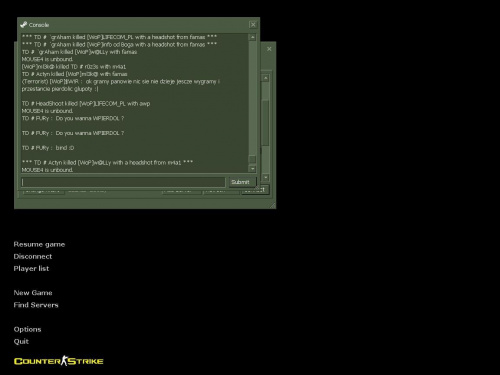Click the resize grip of the background window
This screenshot has width=500, height=375.
[273, 206]
